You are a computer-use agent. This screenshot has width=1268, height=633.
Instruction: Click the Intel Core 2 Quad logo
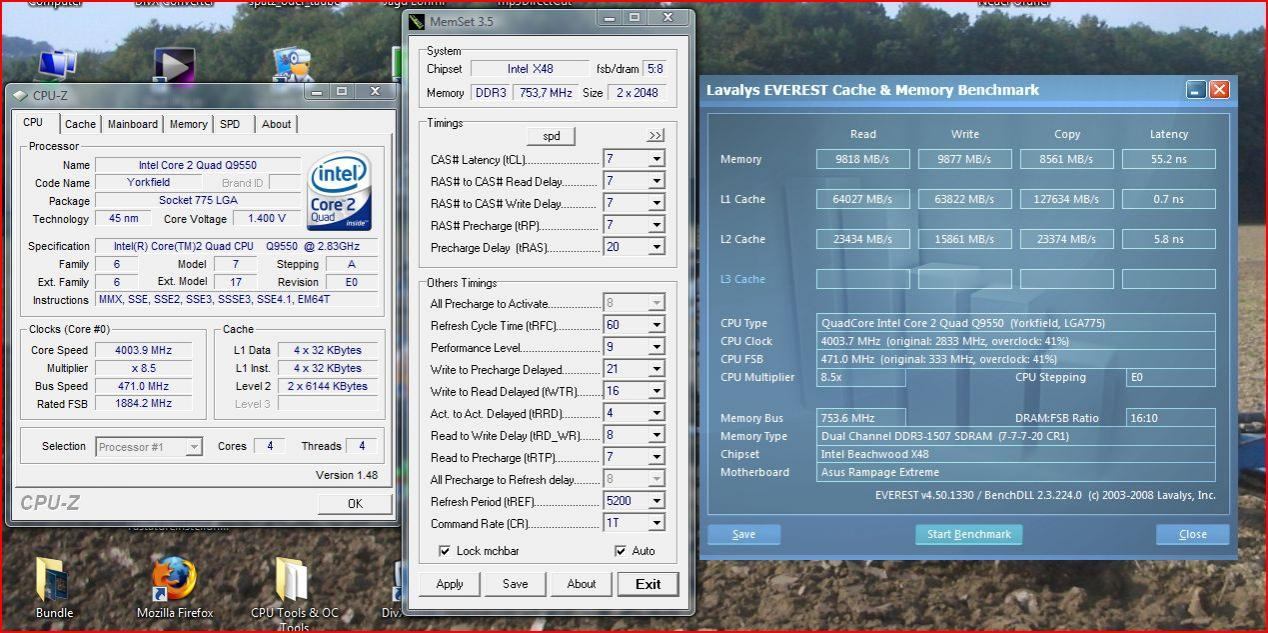pyautogui.click(x=340, y=191)
